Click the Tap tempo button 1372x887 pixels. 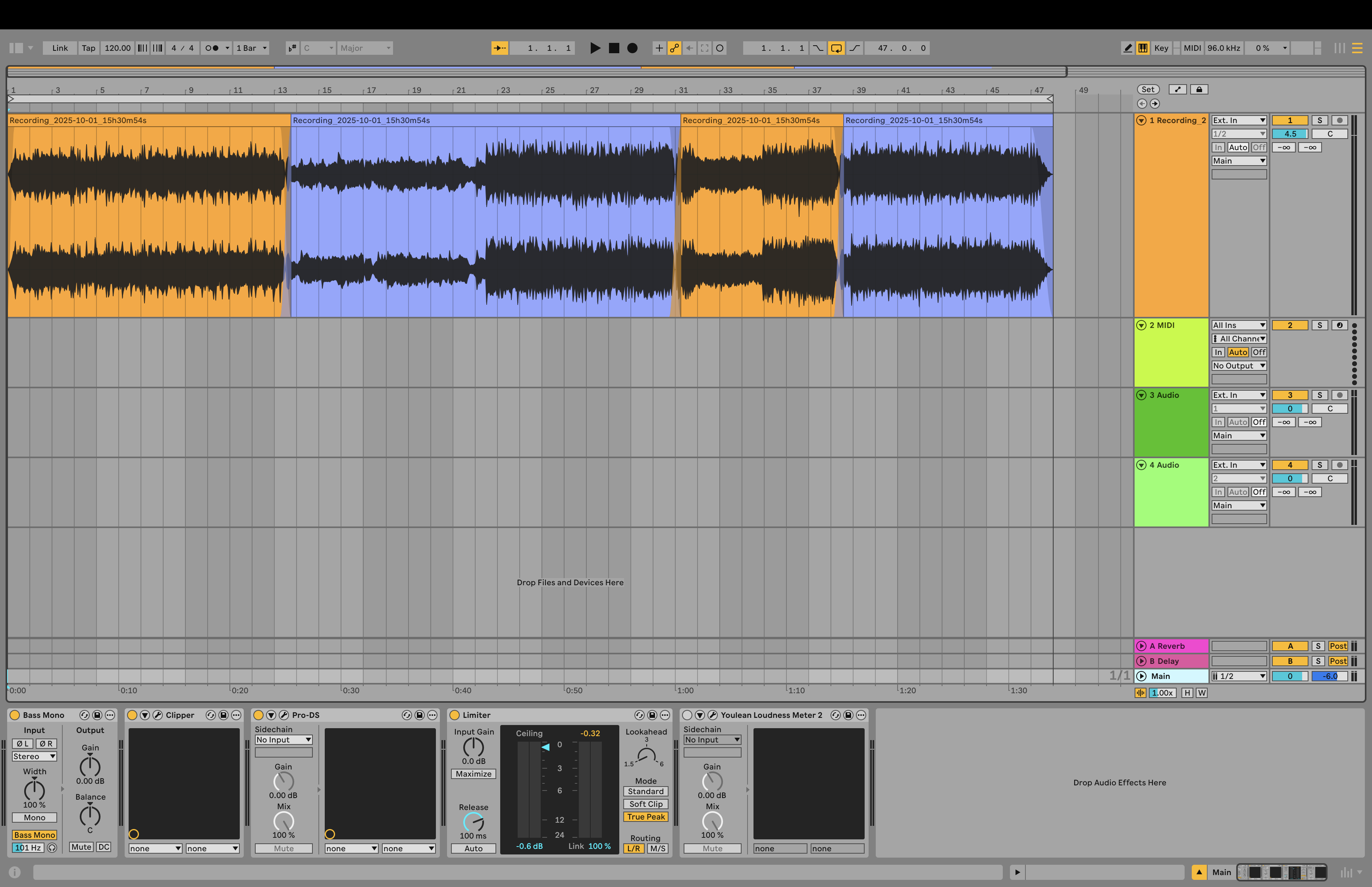(x=89, y=48)
